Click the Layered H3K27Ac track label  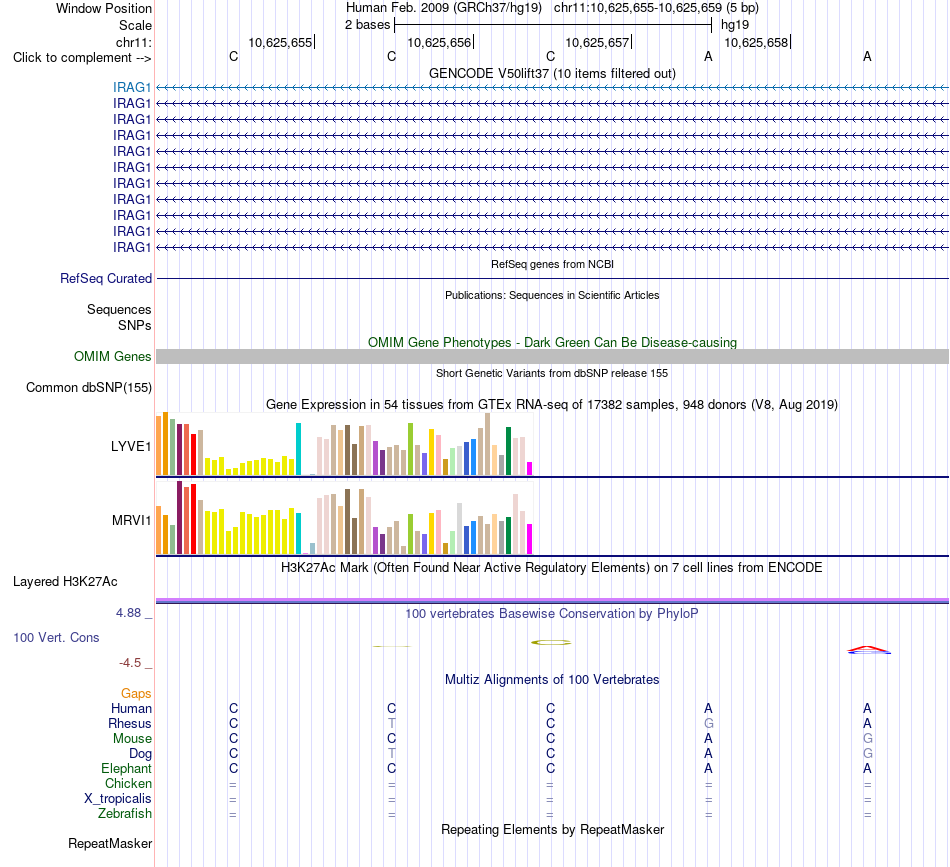pyautogui.click(x=65, y=582)
